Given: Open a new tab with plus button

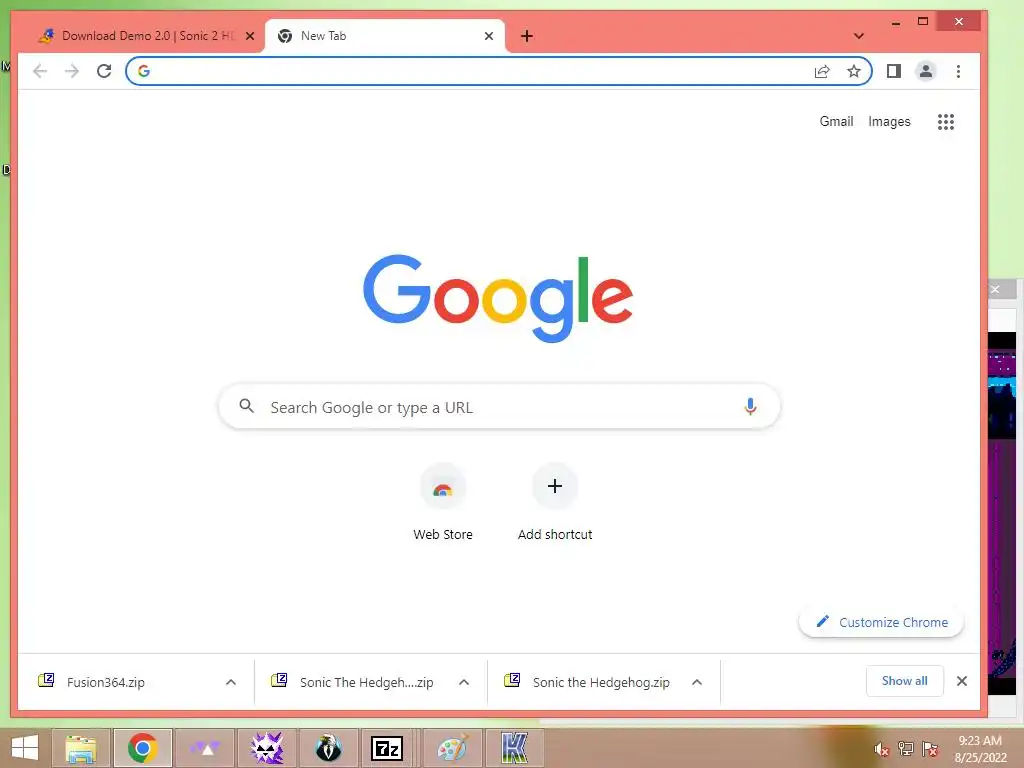Looking at the screenshot, I should coord(527,36).
